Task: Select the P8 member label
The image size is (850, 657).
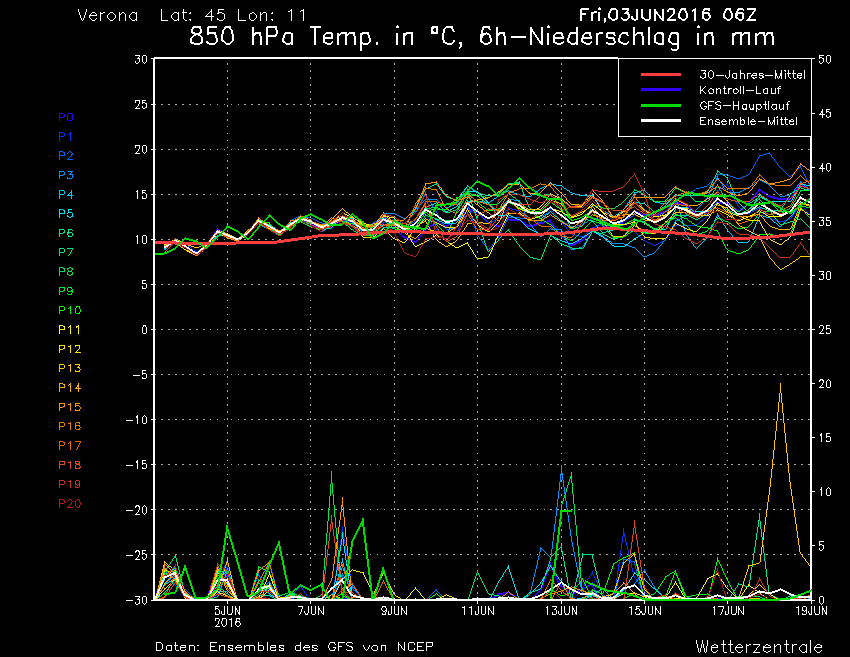Action: click(x=66, y=272)
